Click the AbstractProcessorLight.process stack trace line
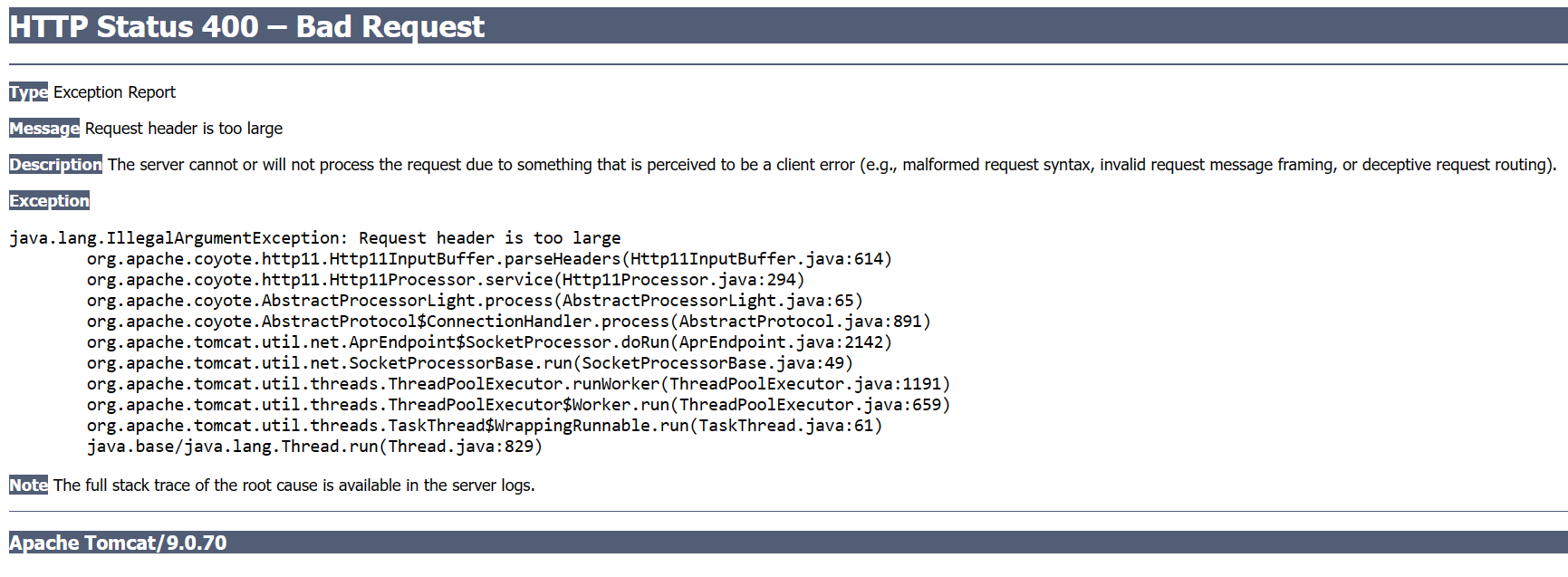The width and height of the screenshot is (1568, 577). click(475, 301)
